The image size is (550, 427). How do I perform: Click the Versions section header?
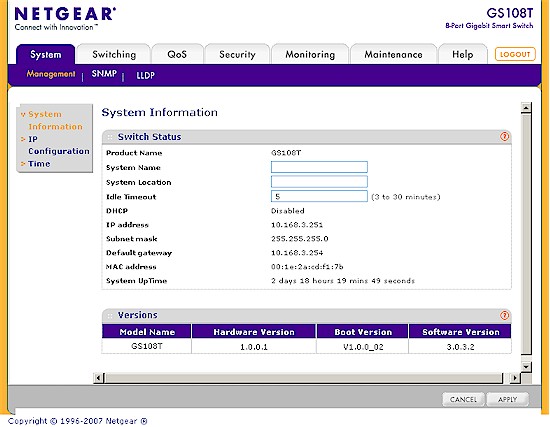click(x=306, y=315)
